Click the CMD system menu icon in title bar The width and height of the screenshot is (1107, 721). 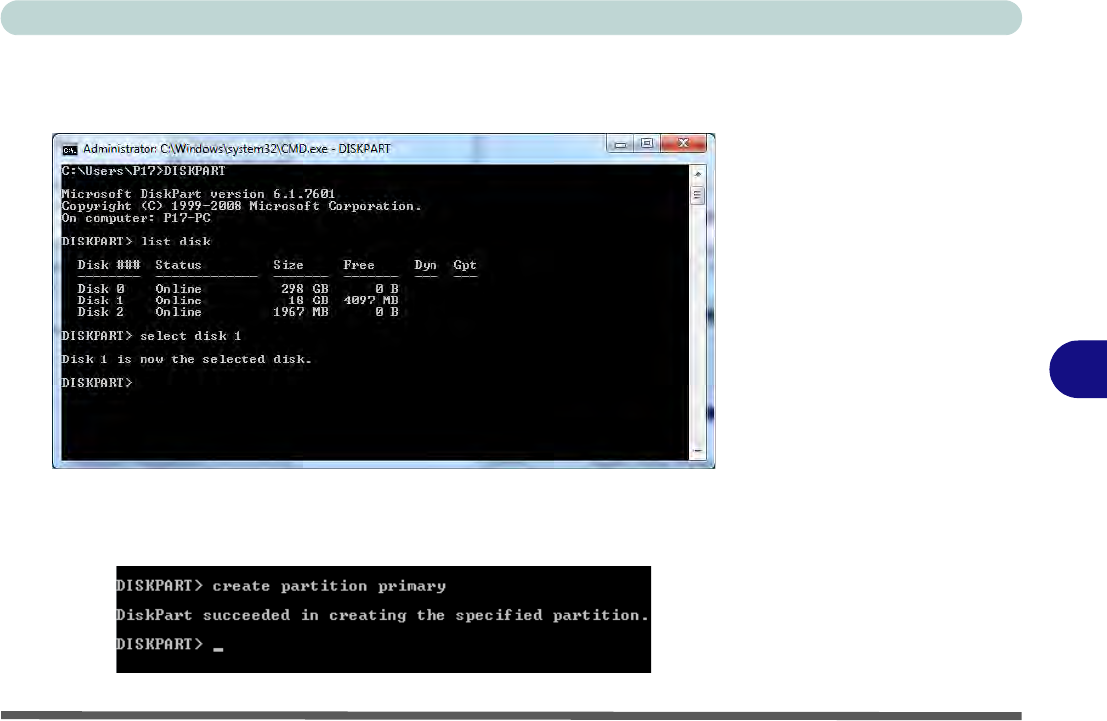point(69,148)
